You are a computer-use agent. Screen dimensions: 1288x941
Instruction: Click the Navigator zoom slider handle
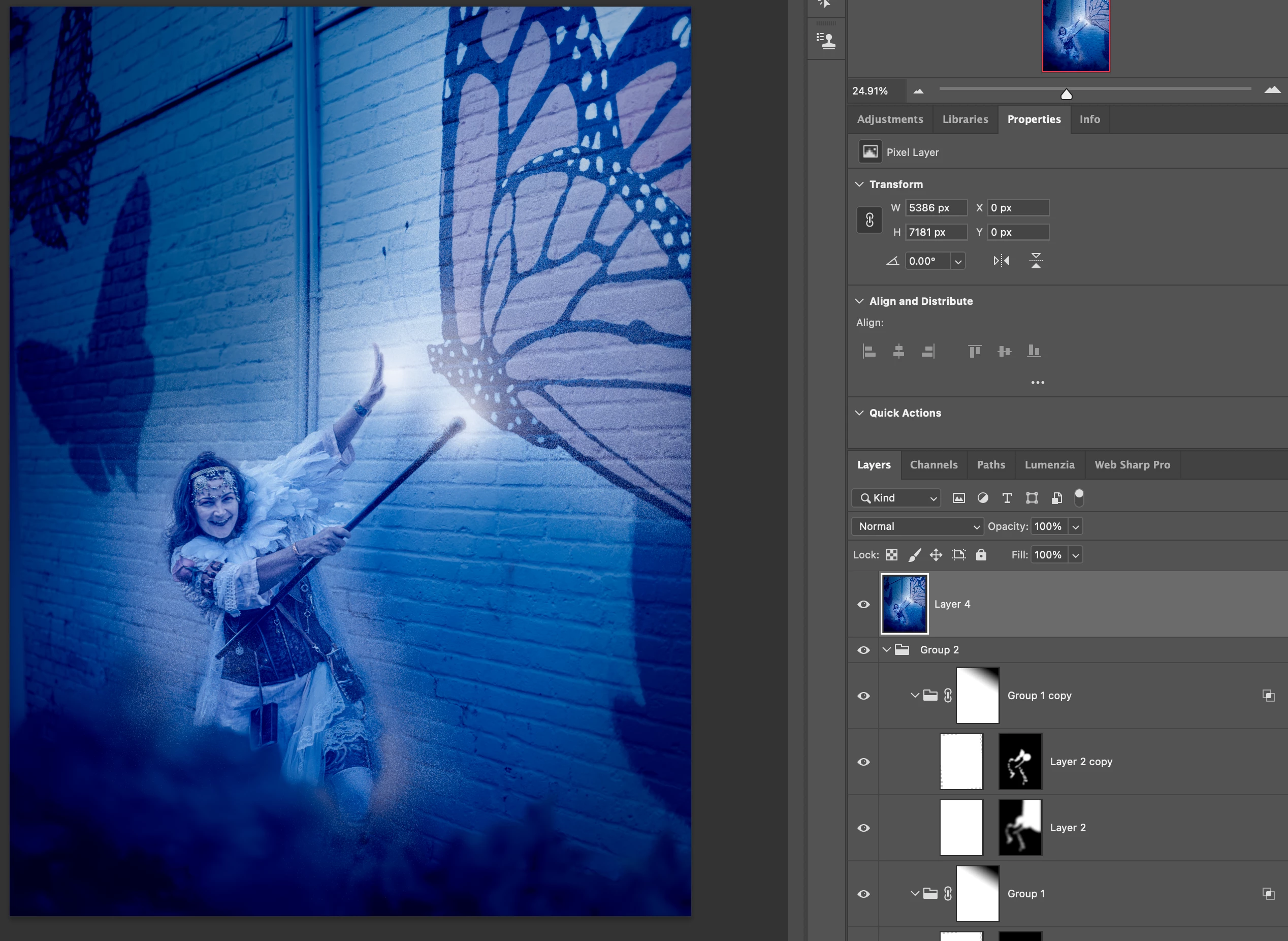[1067, 94]
